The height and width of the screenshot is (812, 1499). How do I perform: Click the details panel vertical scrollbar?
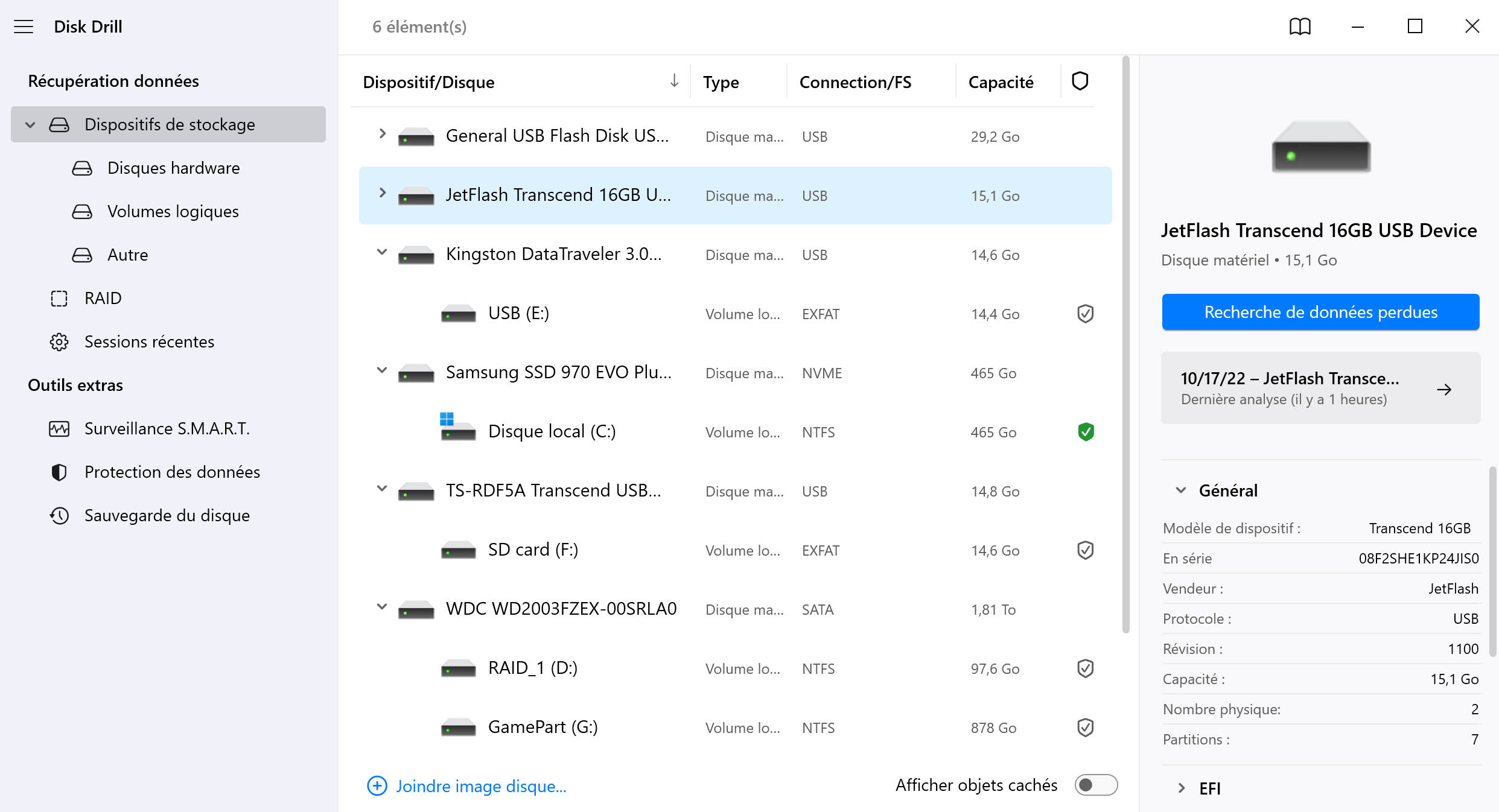[x=1492, y=561]
